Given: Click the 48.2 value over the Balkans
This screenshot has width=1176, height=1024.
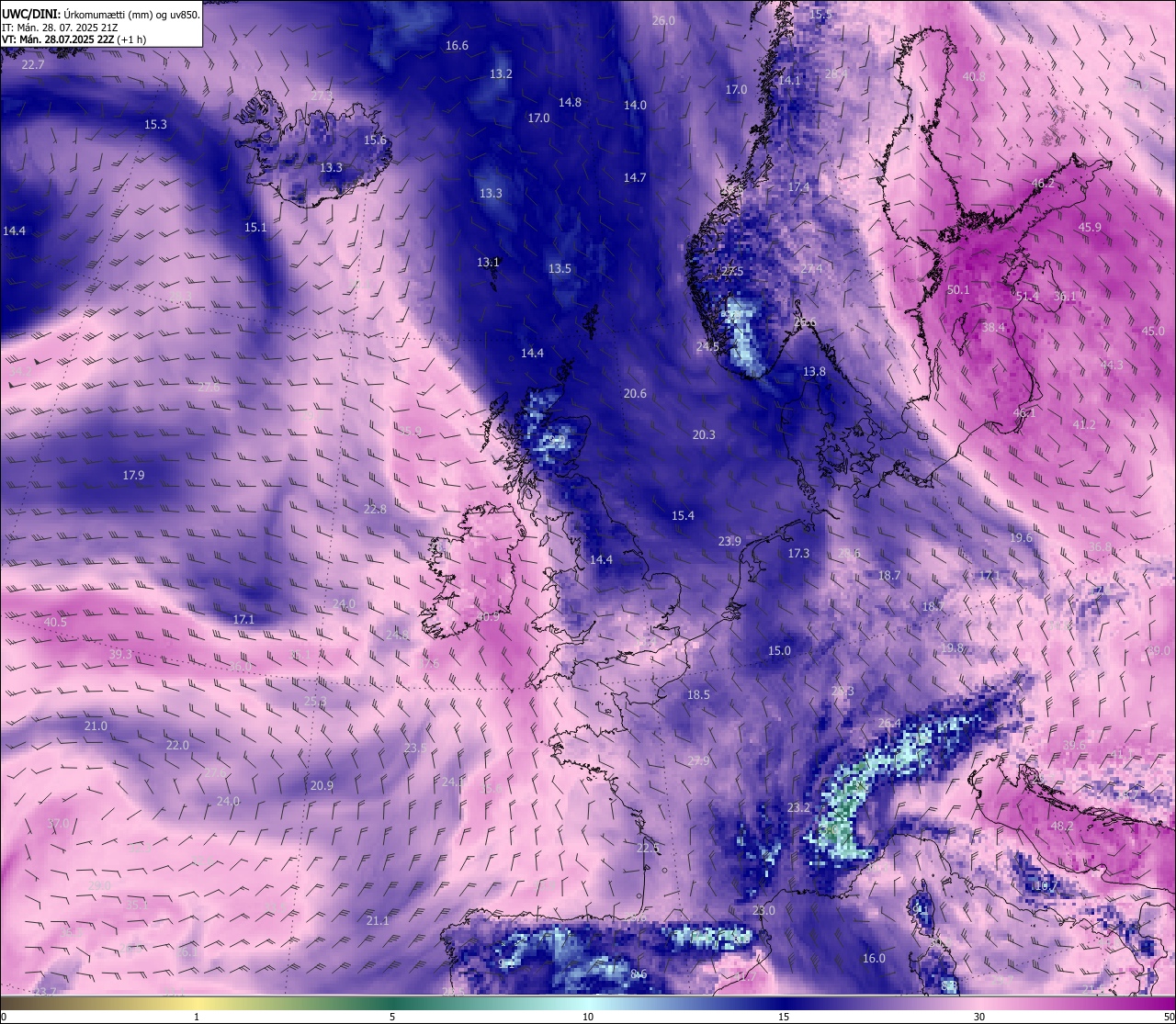Looking at the screenshot, I should click(x=1061, y=826).
